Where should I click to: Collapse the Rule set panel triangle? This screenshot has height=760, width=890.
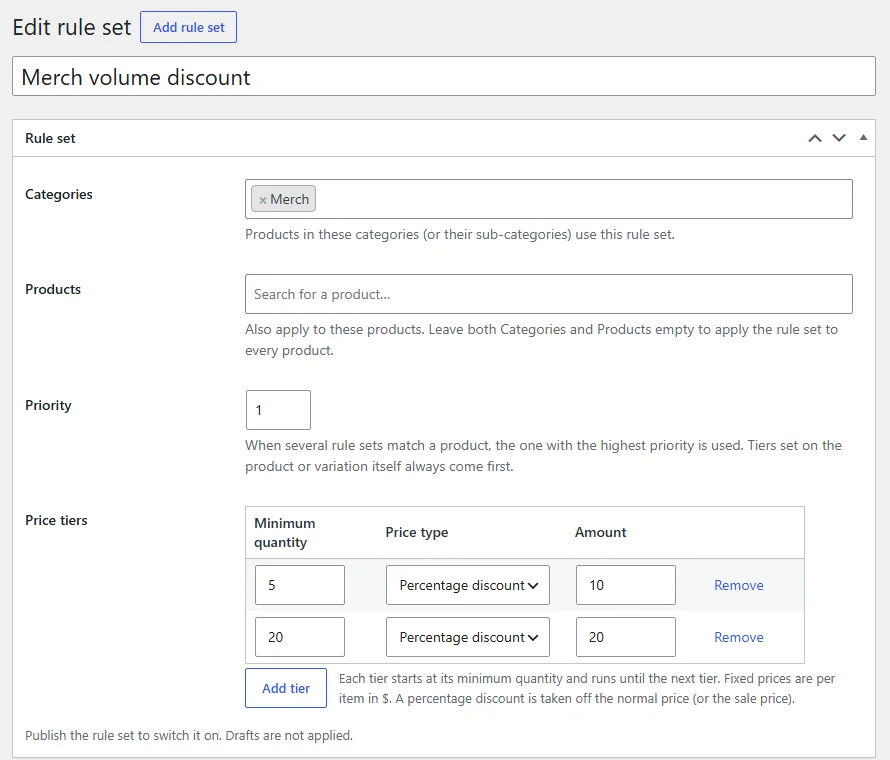863,137
